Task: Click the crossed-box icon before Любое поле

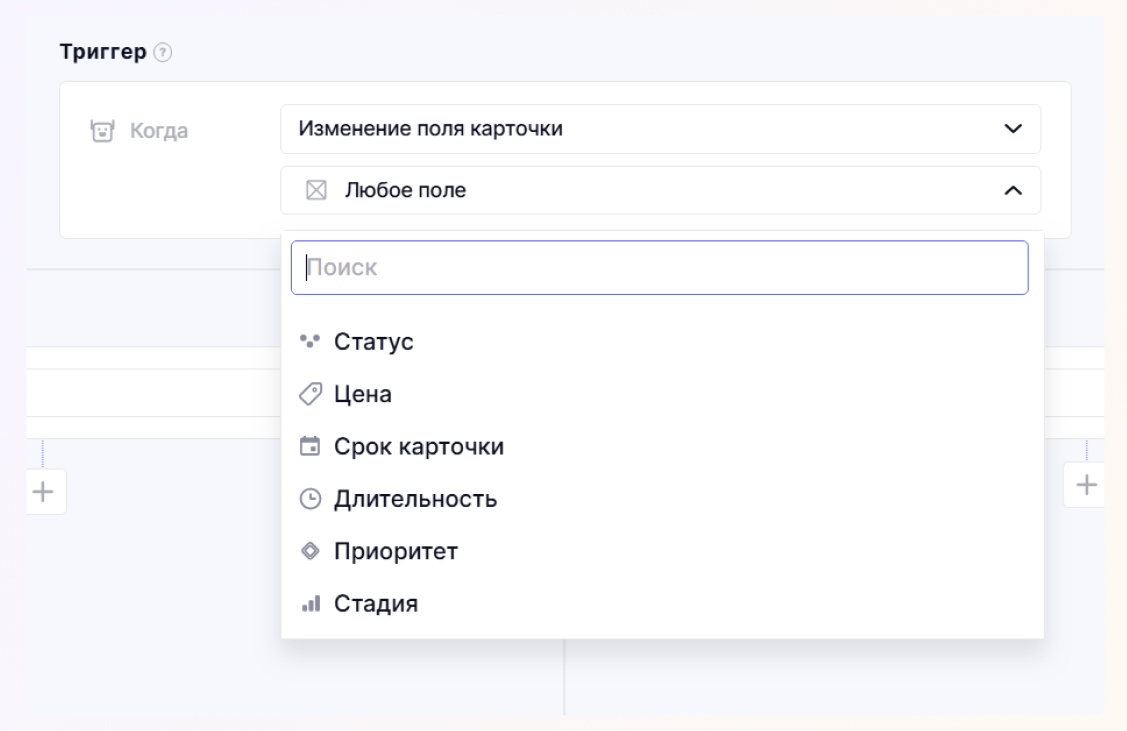Action: [316, 190]
